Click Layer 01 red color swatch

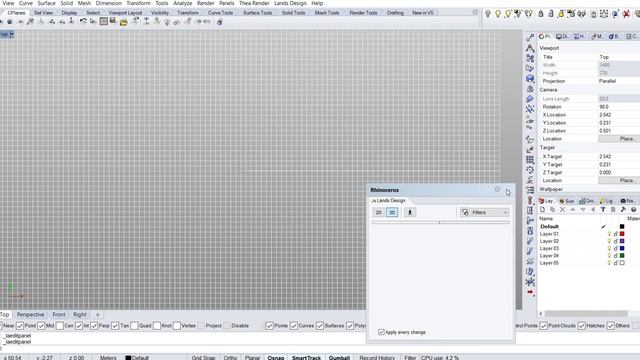coord(622,234)
